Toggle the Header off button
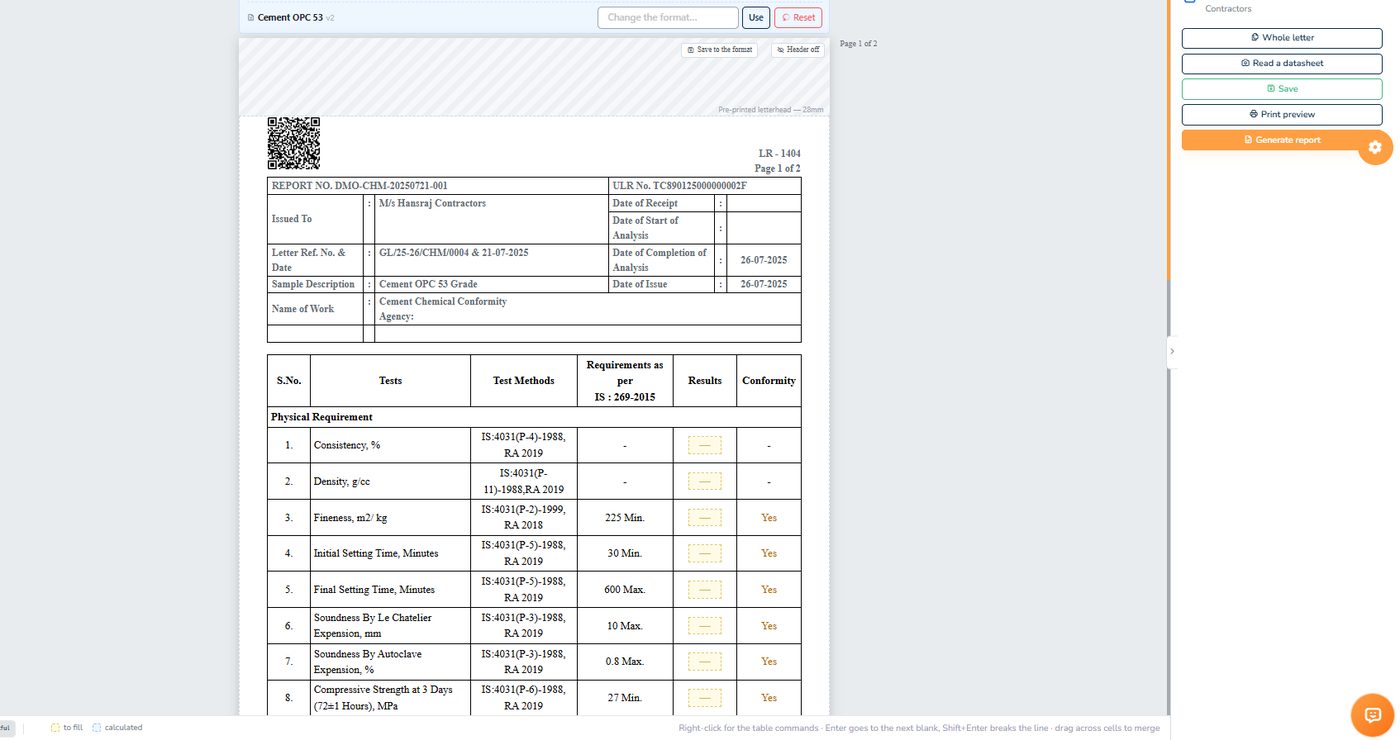Image resolution: width=1400 pixels, height=740 pixels. point(798,49)
